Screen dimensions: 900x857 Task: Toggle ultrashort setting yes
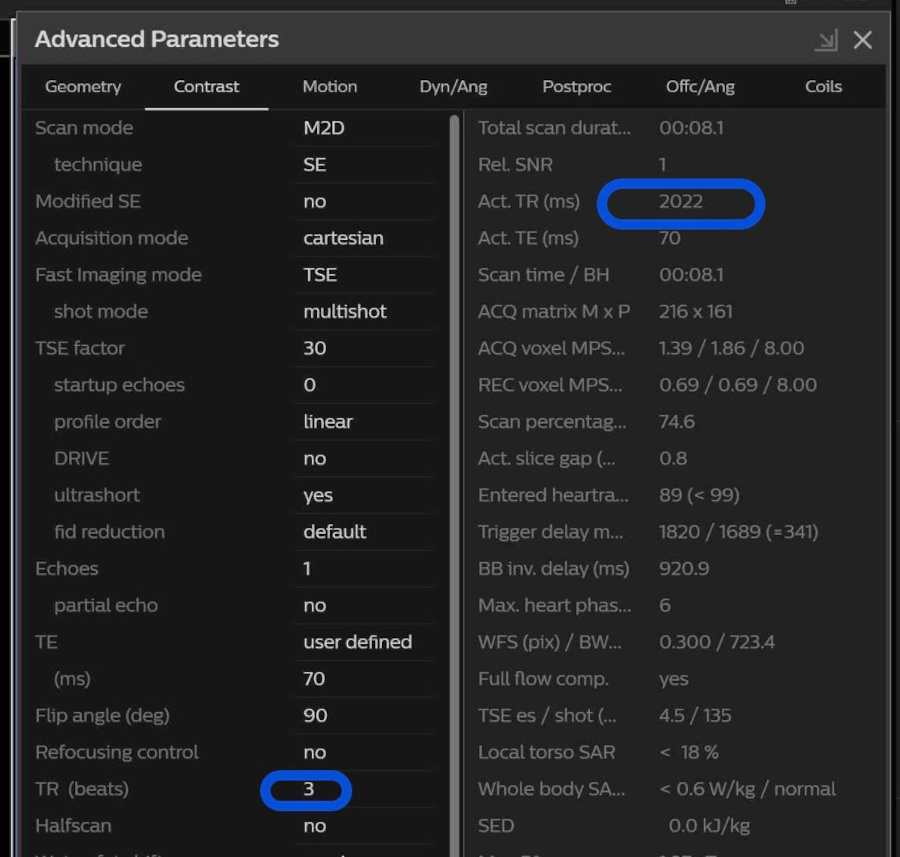pyautogui.click(x=365, y=495)
